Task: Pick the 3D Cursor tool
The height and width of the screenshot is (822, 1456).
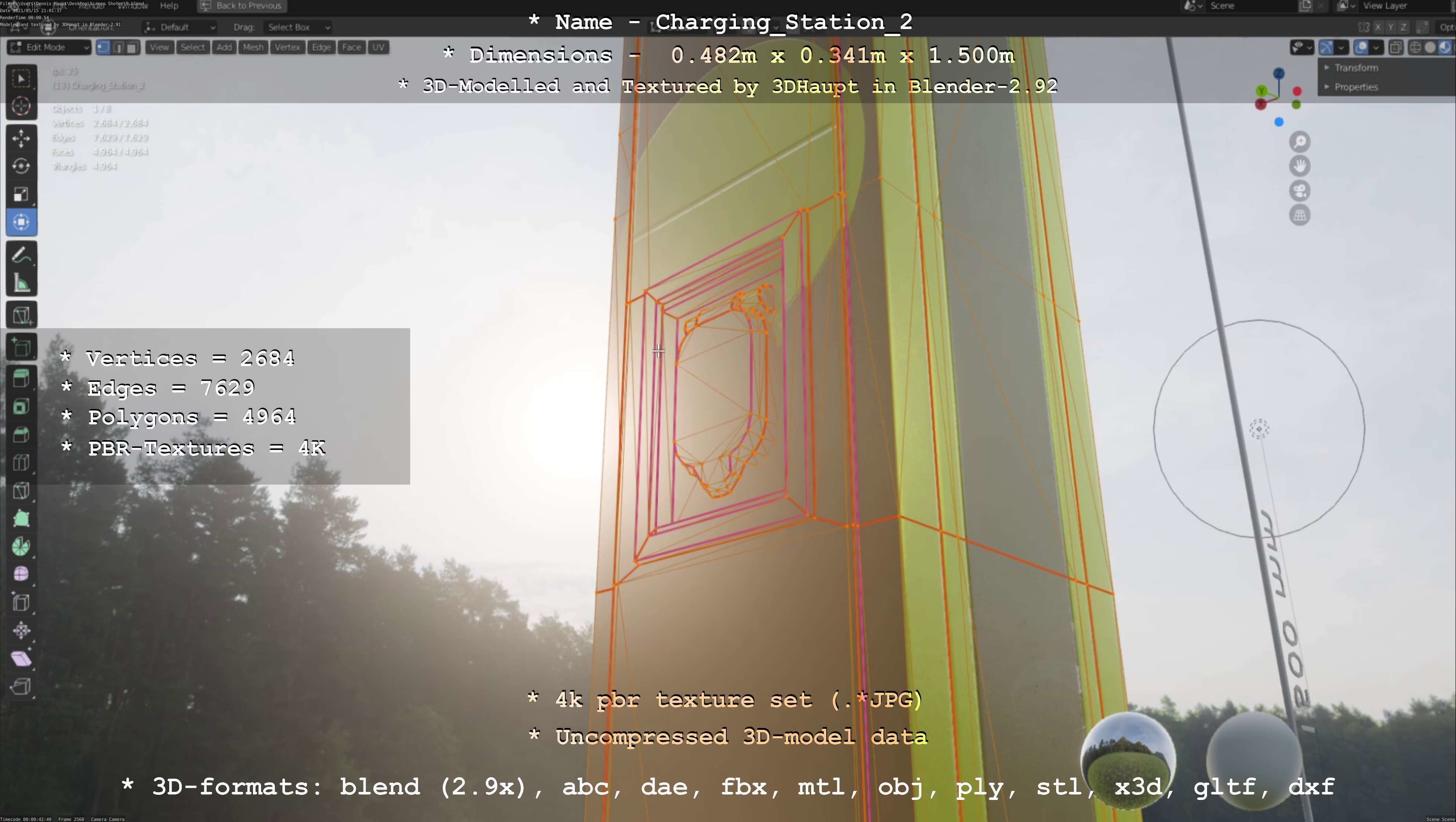Action: (x=21, y=106)
